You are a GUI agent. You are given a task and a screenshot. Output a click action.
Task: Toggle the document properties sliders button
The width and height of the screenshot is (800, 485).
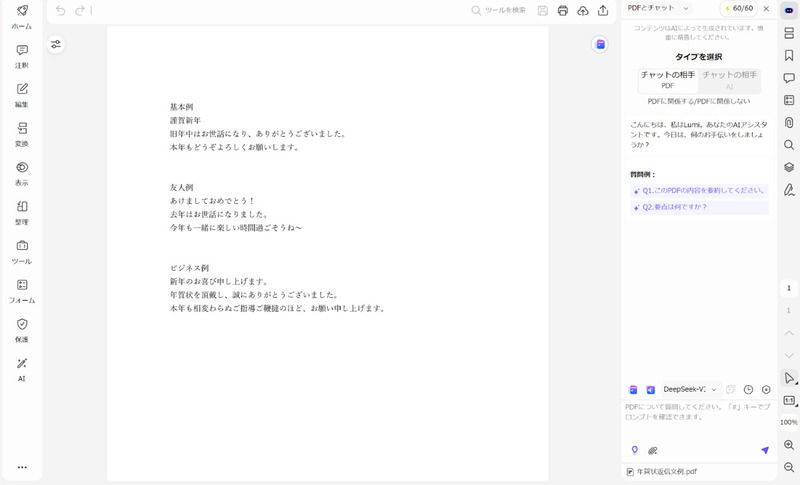coord(56,44)
